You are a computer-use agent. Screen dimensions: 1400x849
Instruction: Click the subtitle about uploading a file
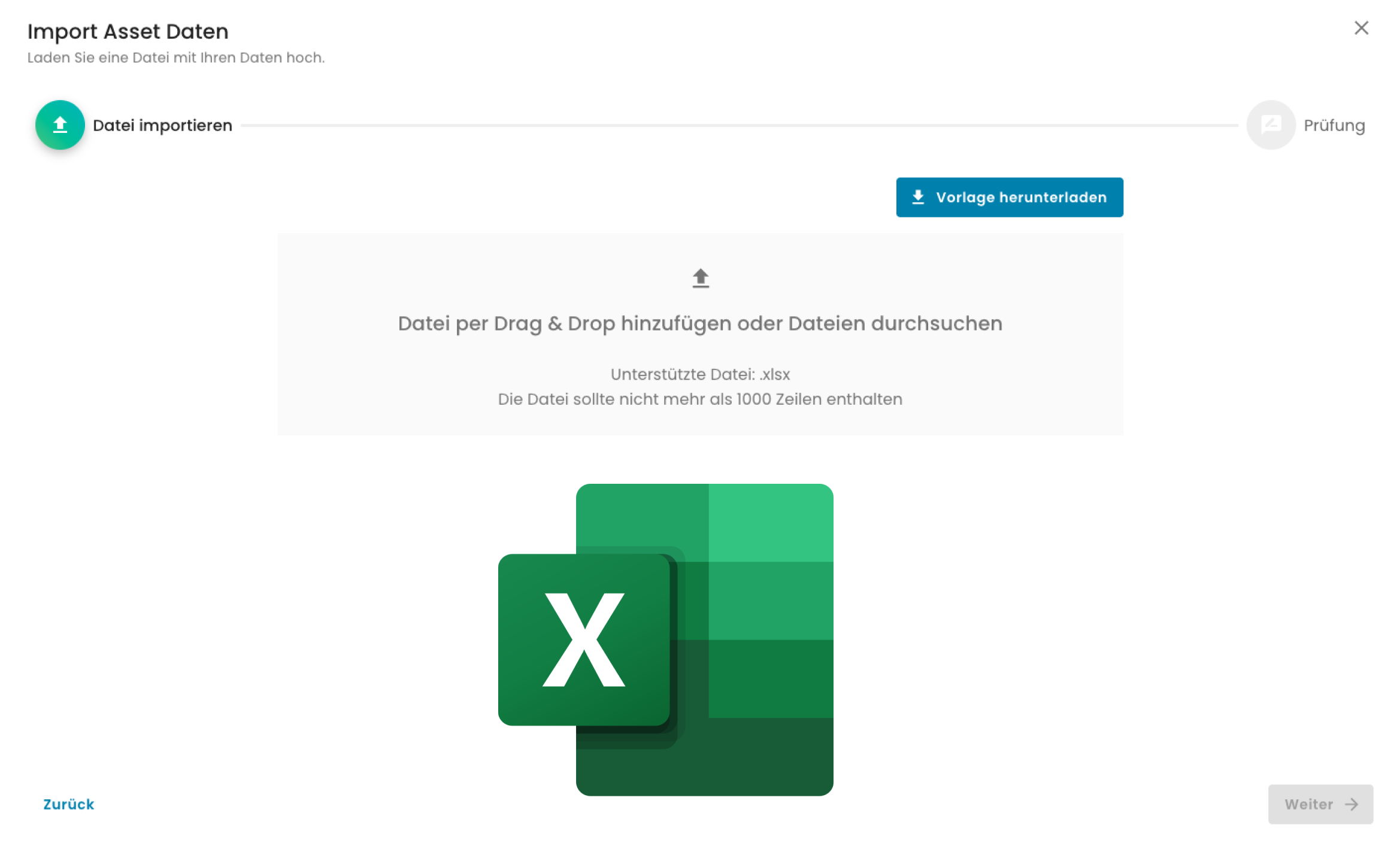coord(176,58)
